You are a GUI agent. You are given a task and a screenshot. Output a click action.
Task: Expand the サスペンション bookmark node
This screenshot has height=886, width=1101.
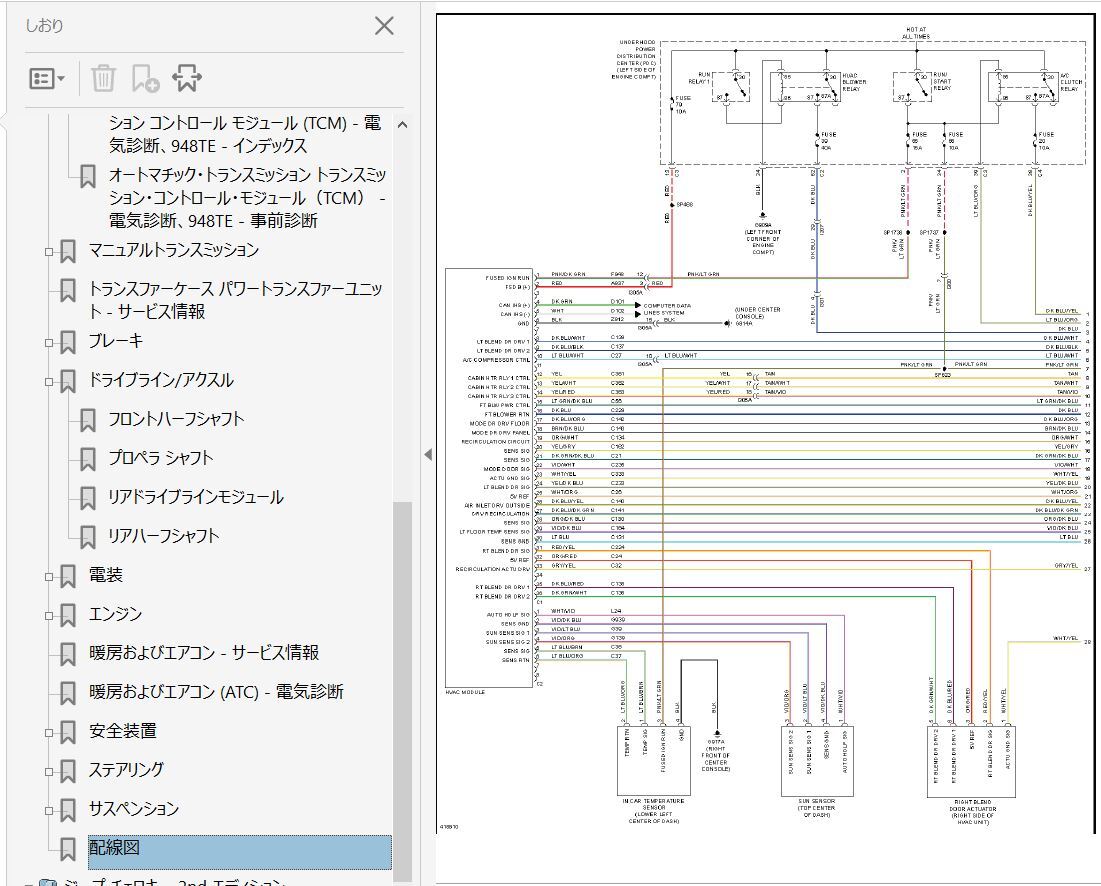48,810
